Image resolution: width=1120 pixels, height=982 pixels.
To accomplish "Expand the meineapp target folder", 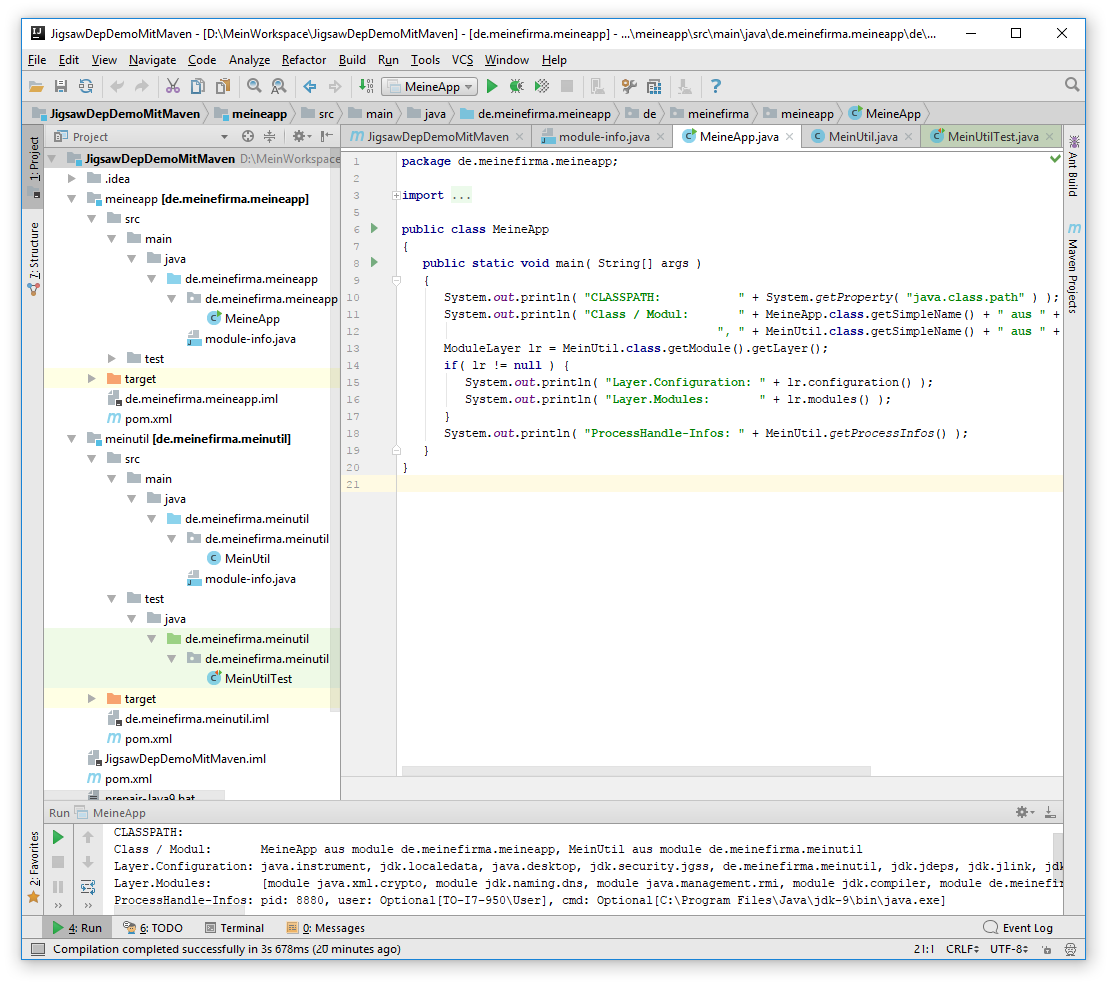I will 91,379.
